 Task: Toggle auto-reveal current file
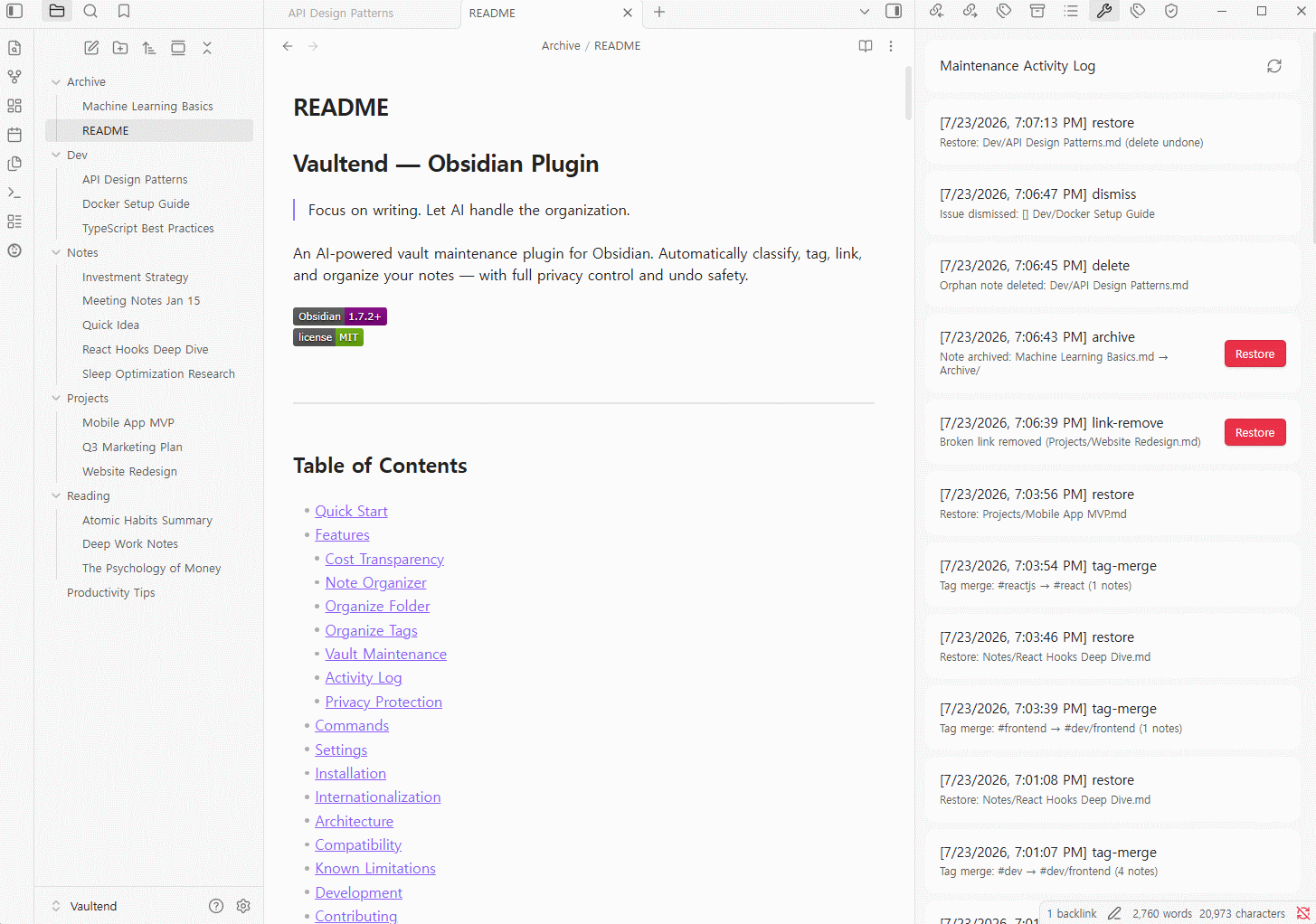point(178,48)
